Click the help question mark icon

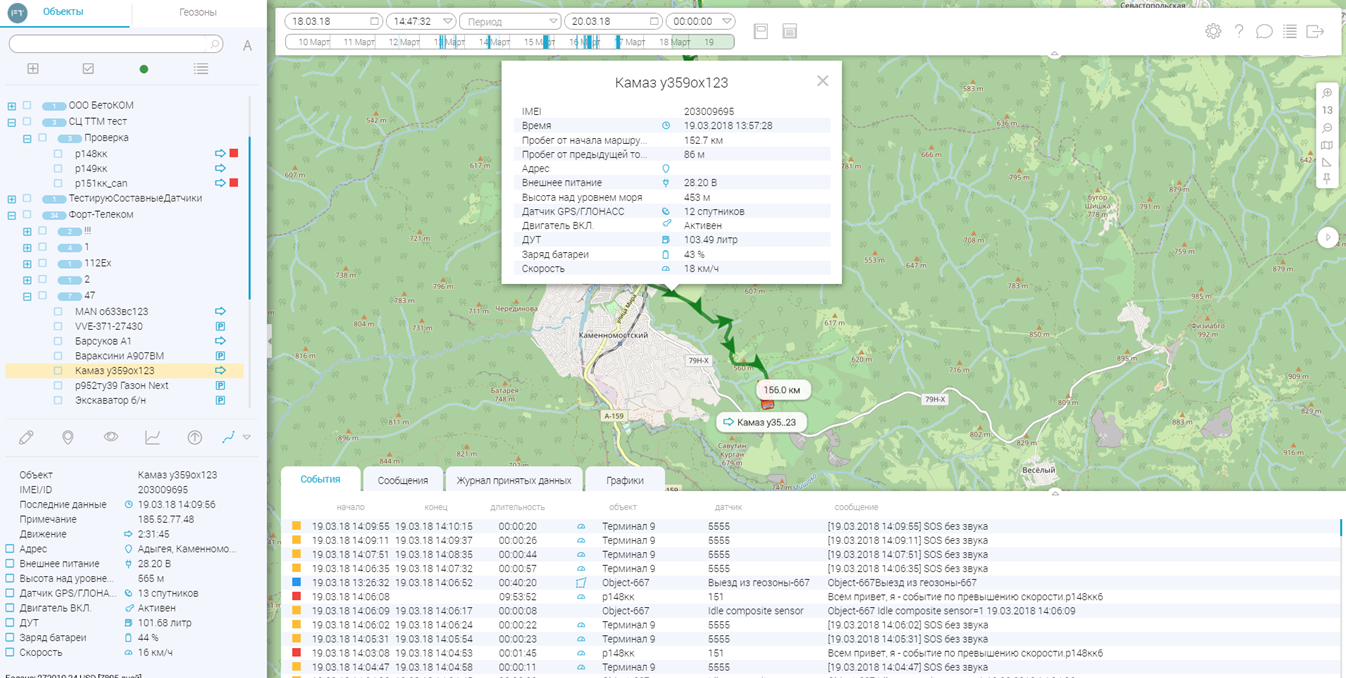pyautogui.click(x=1239, y=31)
